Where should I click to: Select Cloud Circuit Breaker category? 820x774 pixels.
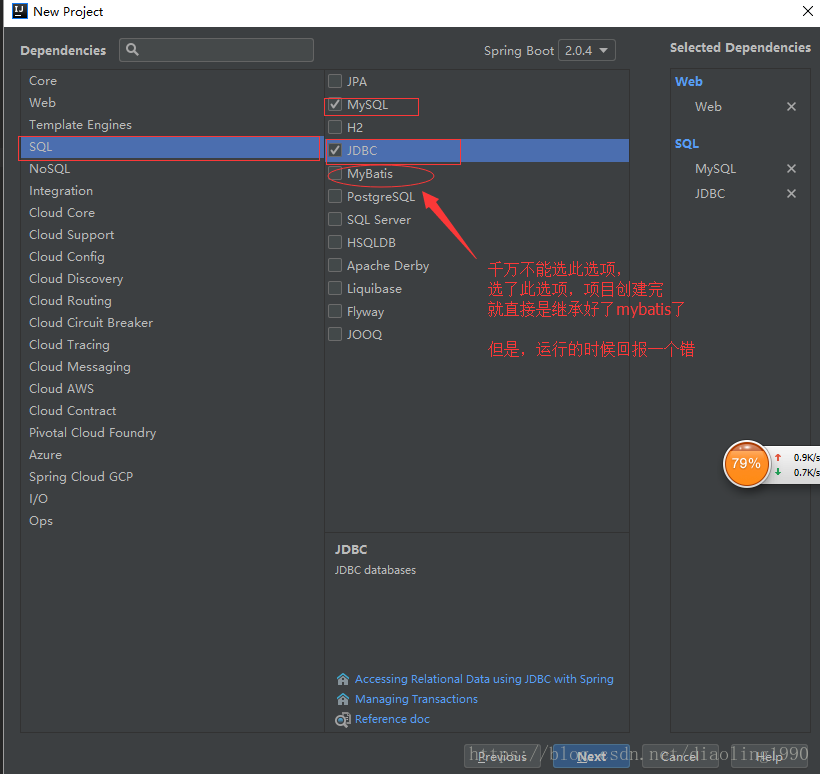172,323
